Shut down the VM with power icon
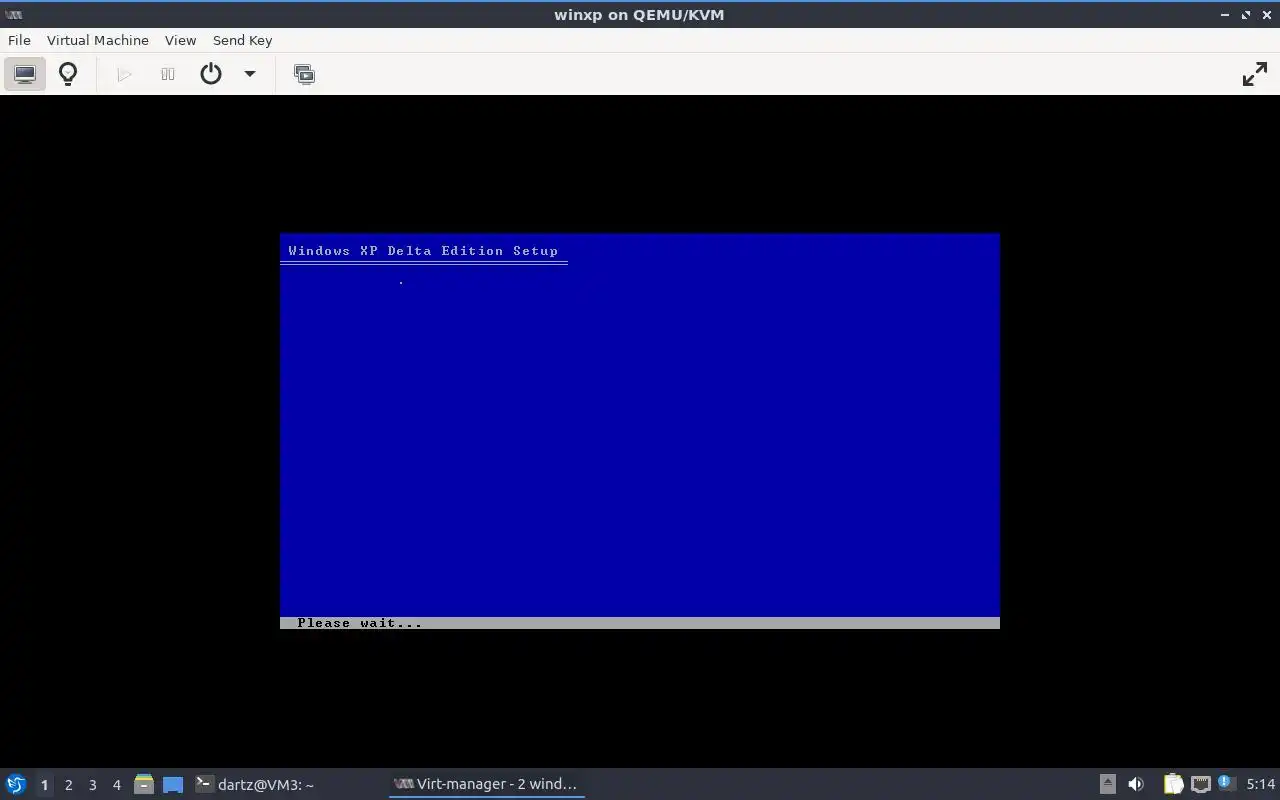The height and width of the screenshot is (800, 1280). pyautogui.click(x=211, y=74)
